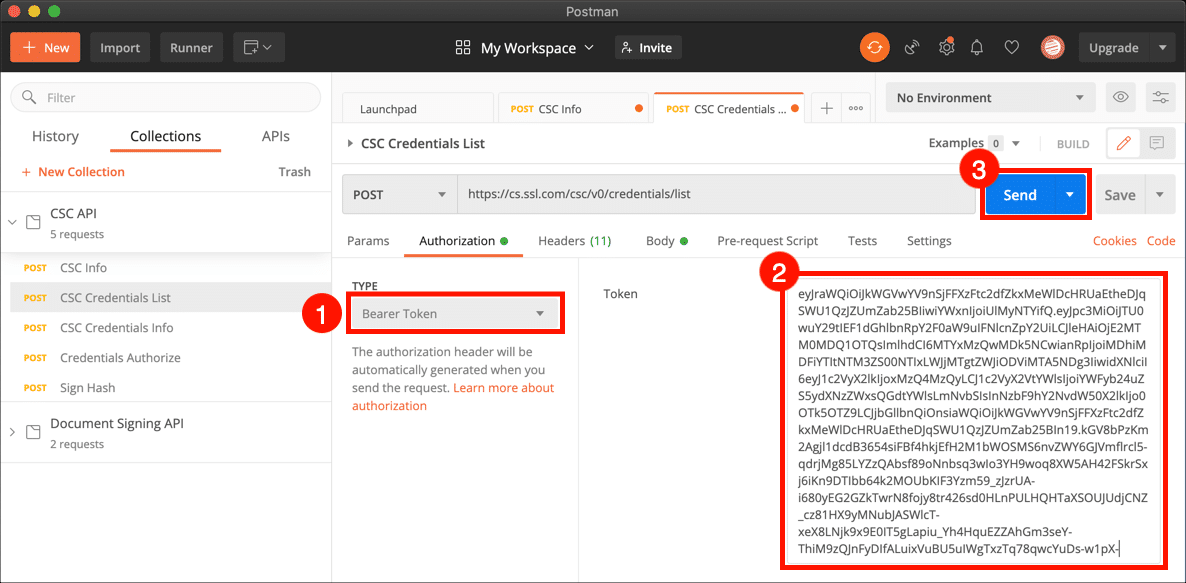
Task: Open the POST method dropdown
Action: (399, 195)
